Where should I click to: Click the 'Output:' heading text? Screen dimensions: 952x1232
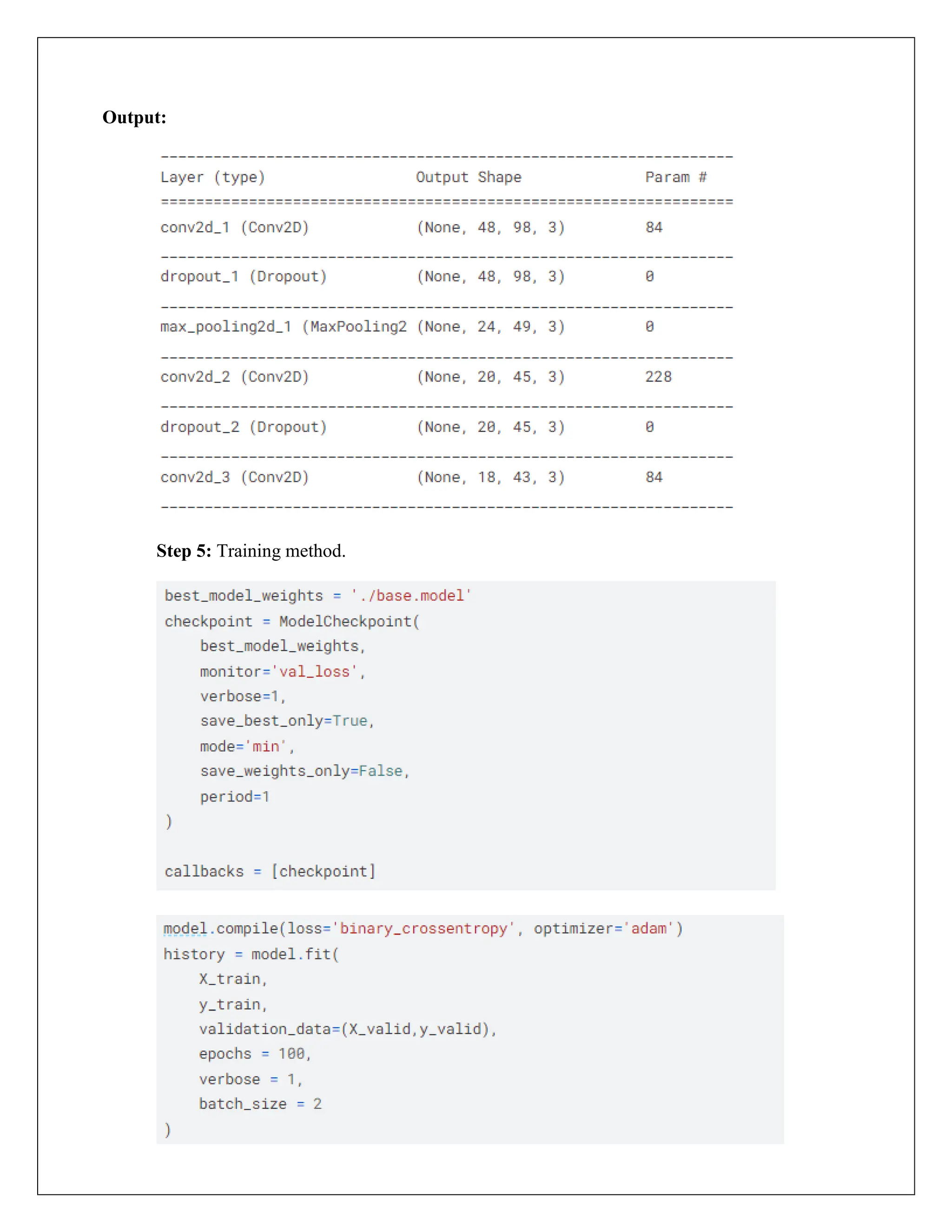[x=134, y=117]
